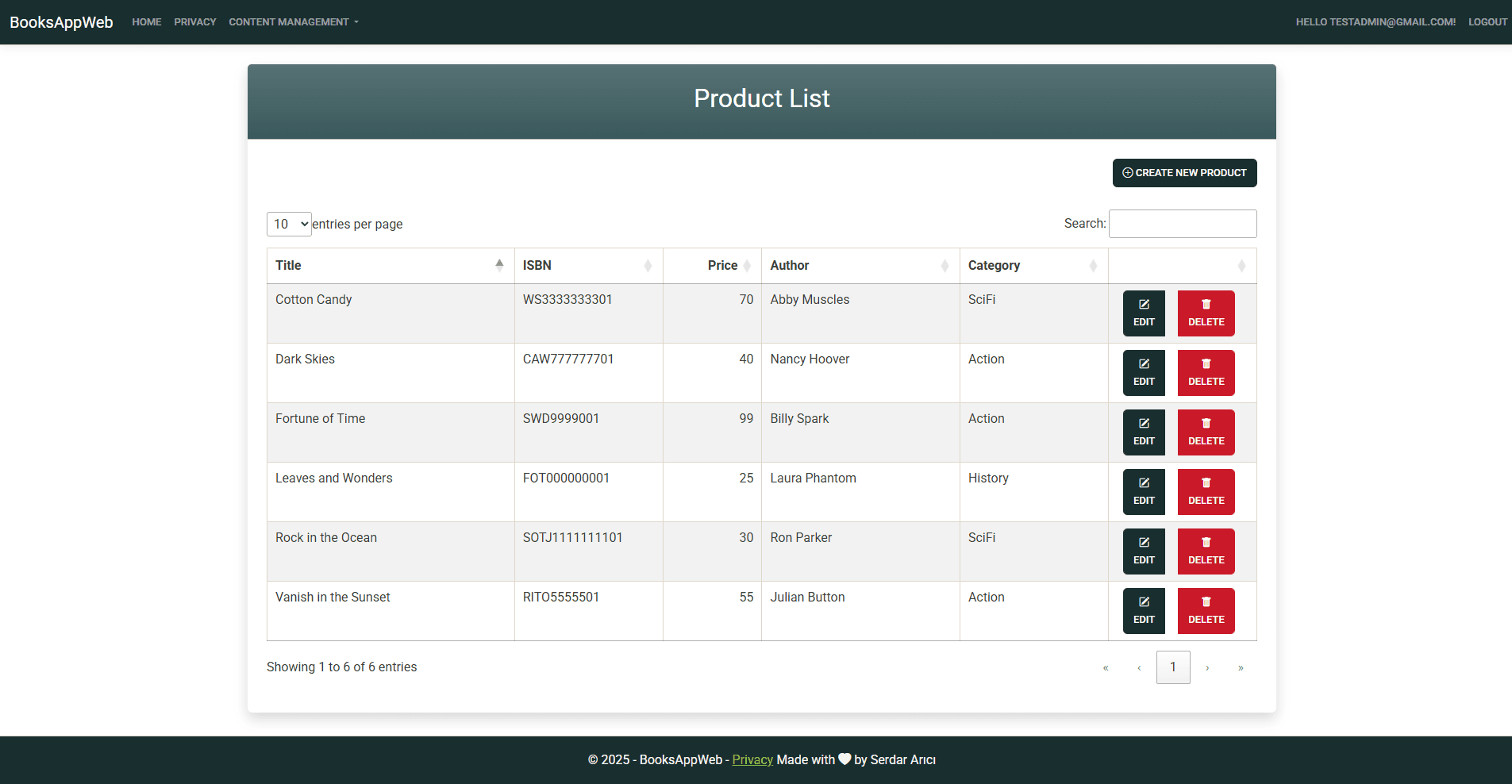Expand the Content Management menu

pyautogui.click(x=294, y=22)
